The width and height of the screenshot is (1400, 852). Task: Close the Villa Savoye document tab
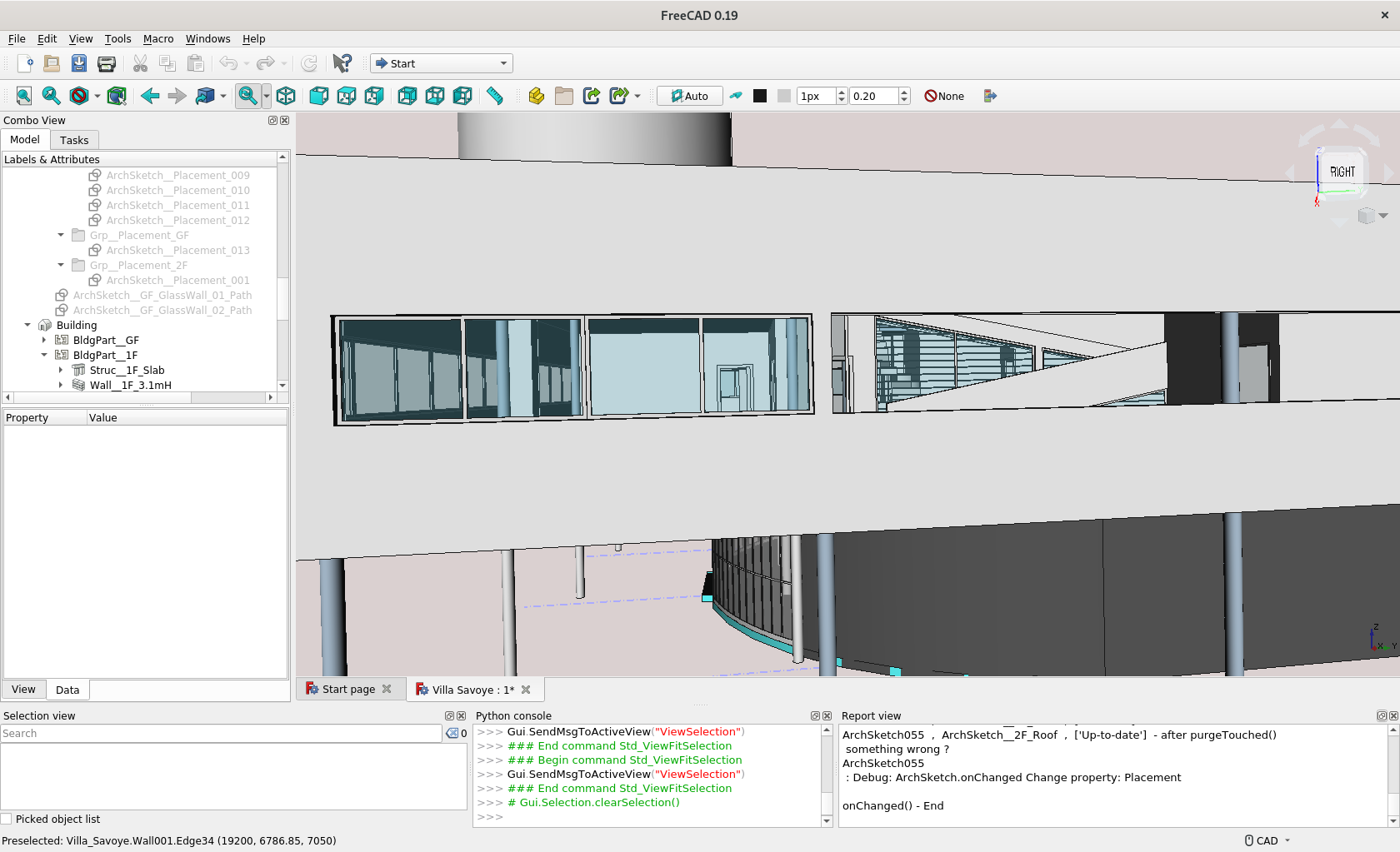tap(526, 690)
